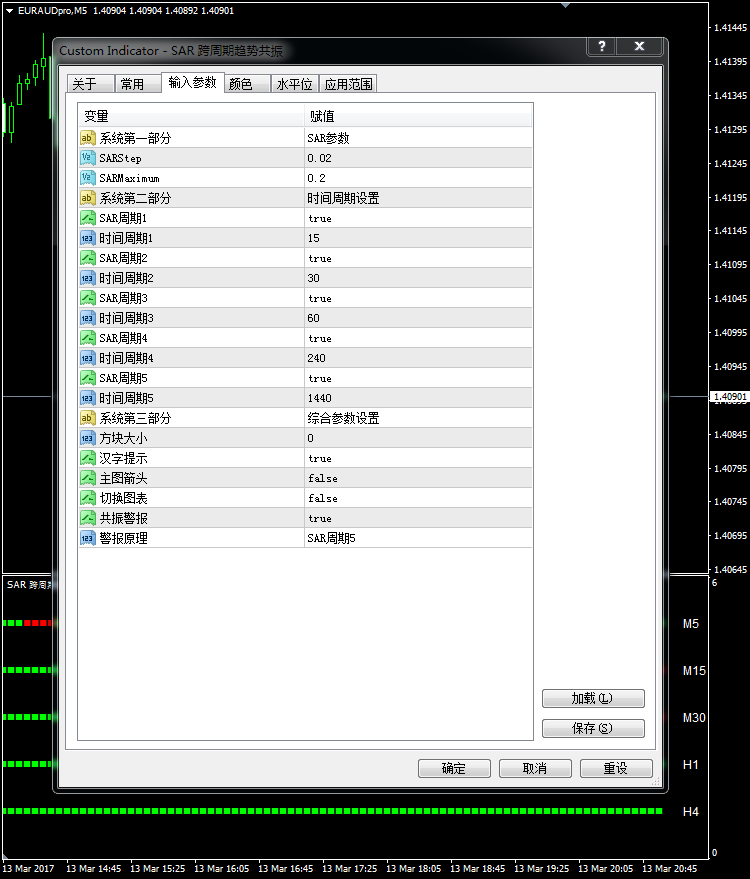The width and height of the screenshot is (750, 879).
Task: Click the integer icon beside 时间周期3
Action: point(87,318)
